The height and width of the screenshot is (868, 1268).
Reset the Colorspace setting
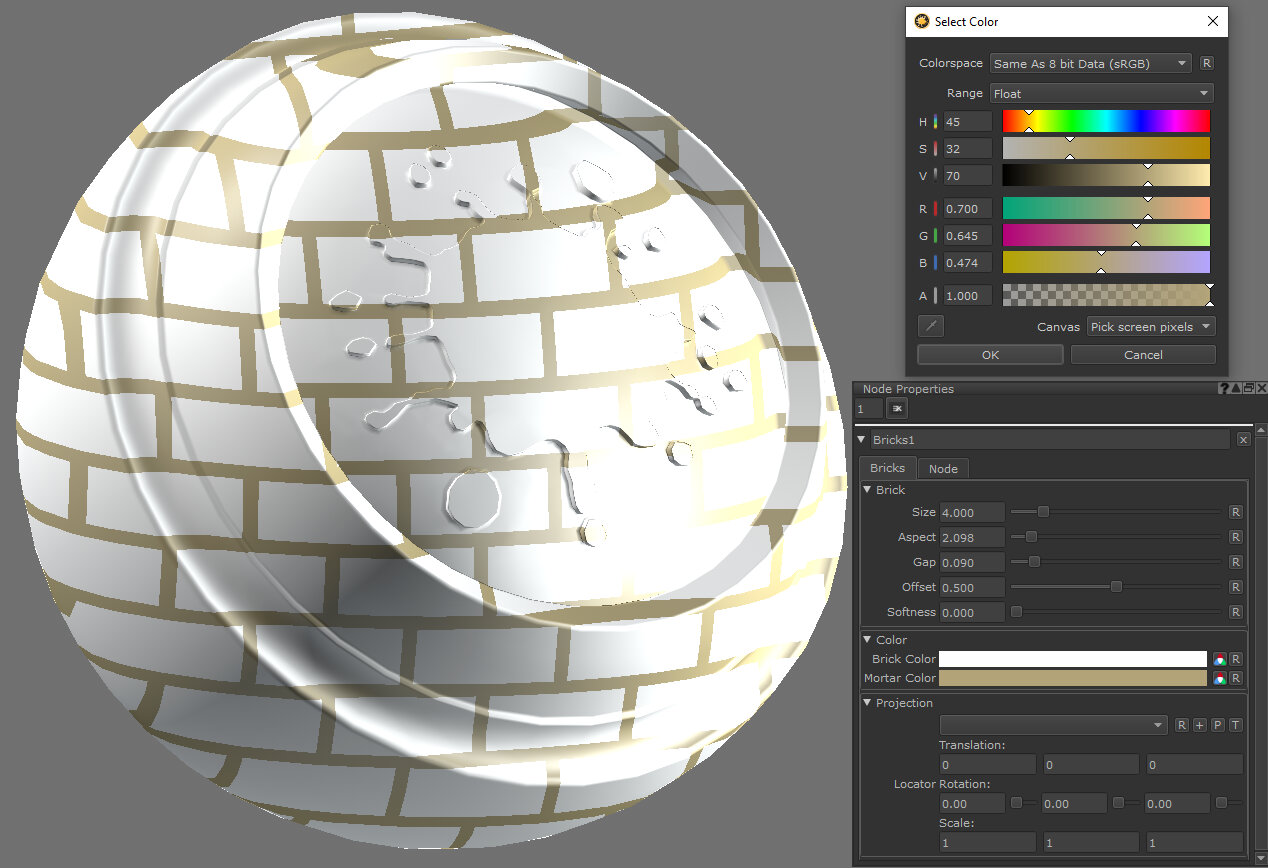tap(1207, 63)
